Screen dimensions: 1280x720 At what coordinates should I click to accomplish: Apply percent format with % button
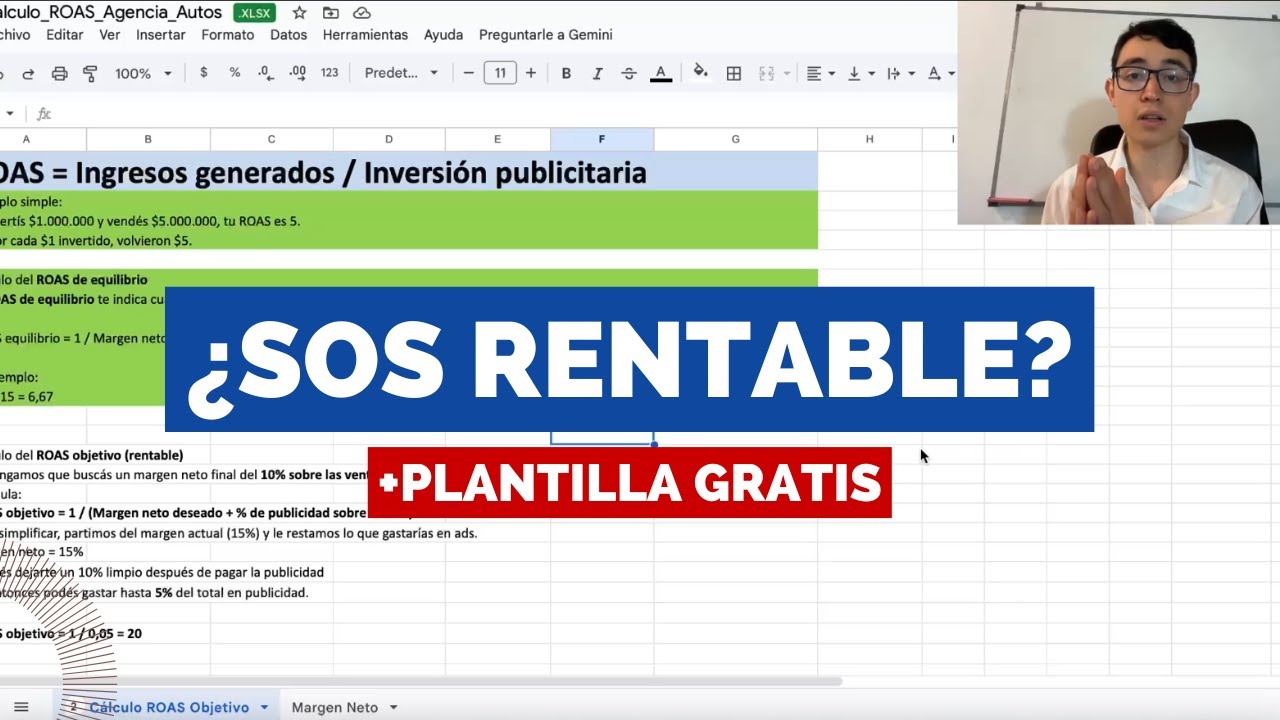pyautogui.click(x=235, y=73)
